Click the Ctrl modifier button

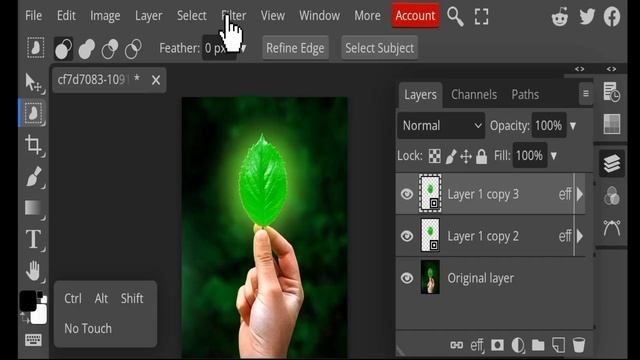[x=73, y=298]
